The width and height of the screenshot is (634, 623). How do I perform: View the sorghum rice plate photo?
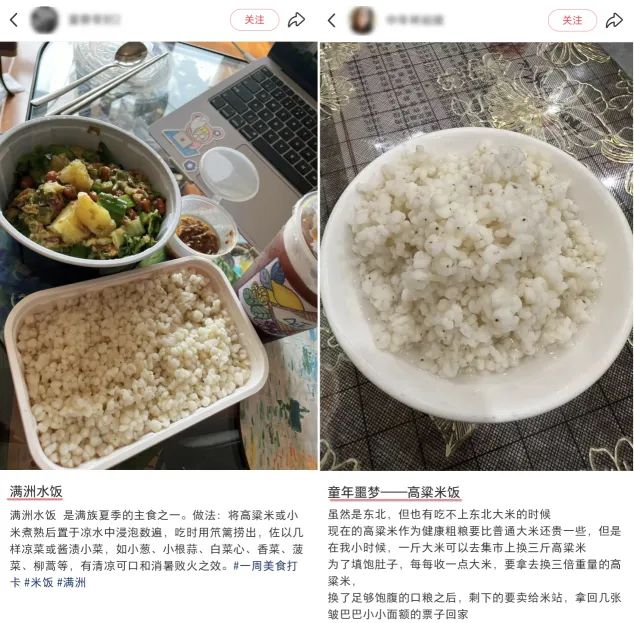click(x=477, y=256)
